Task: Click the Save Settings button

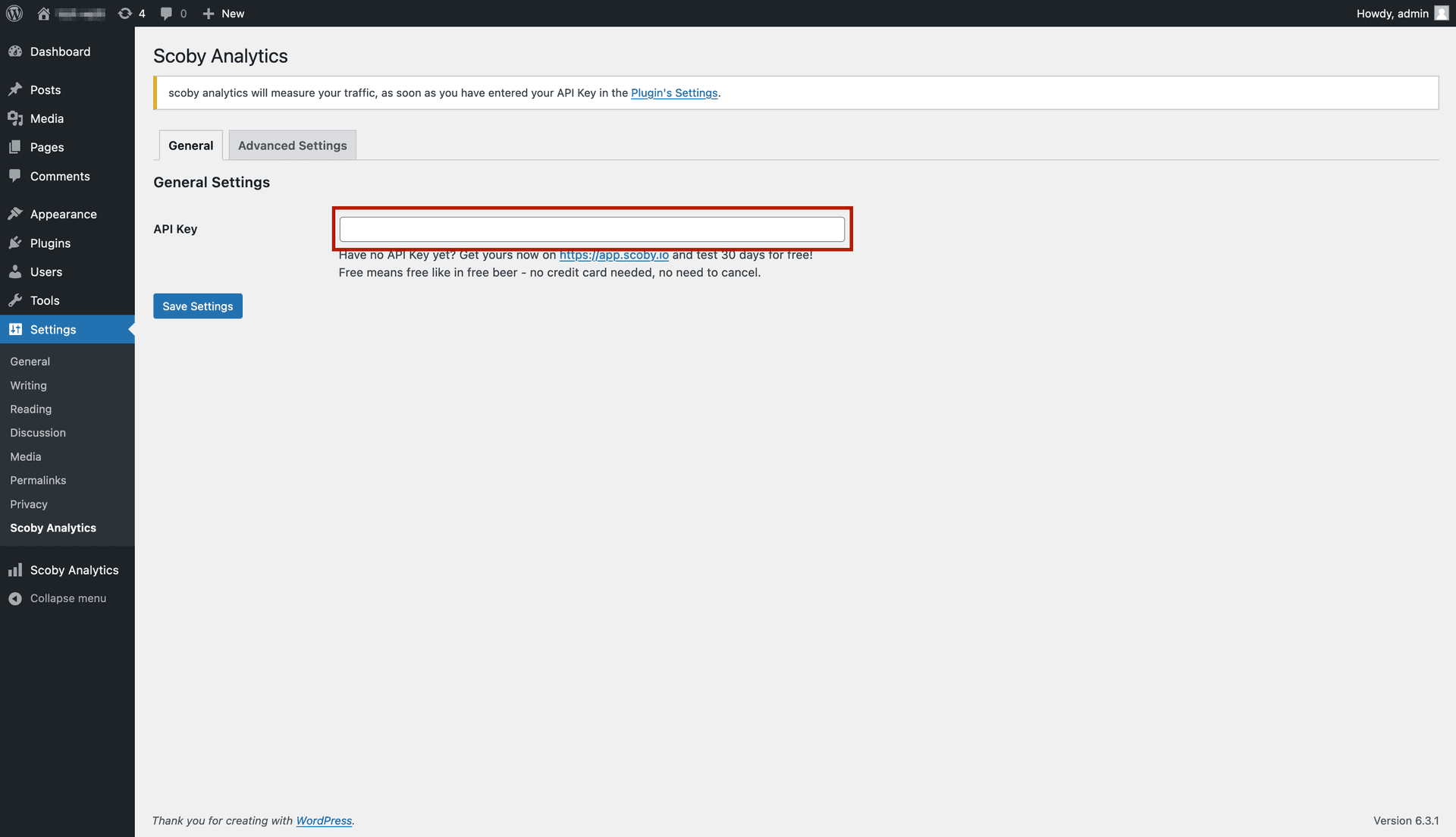Action: click(x=198, y=306)
